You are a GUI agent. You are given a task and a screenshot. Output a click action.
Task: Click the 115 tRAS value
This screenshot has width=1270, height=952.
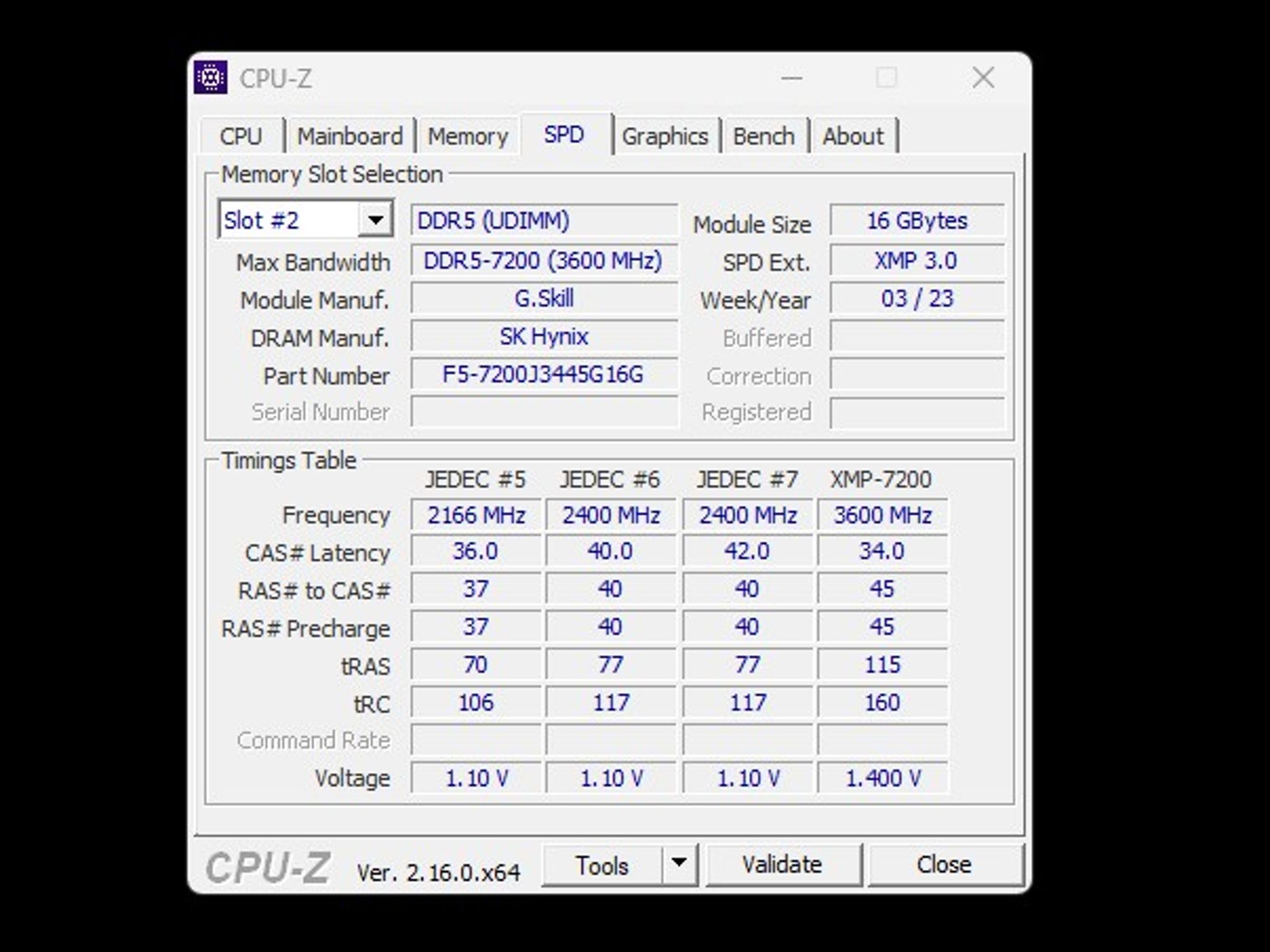tap(882, 664)
